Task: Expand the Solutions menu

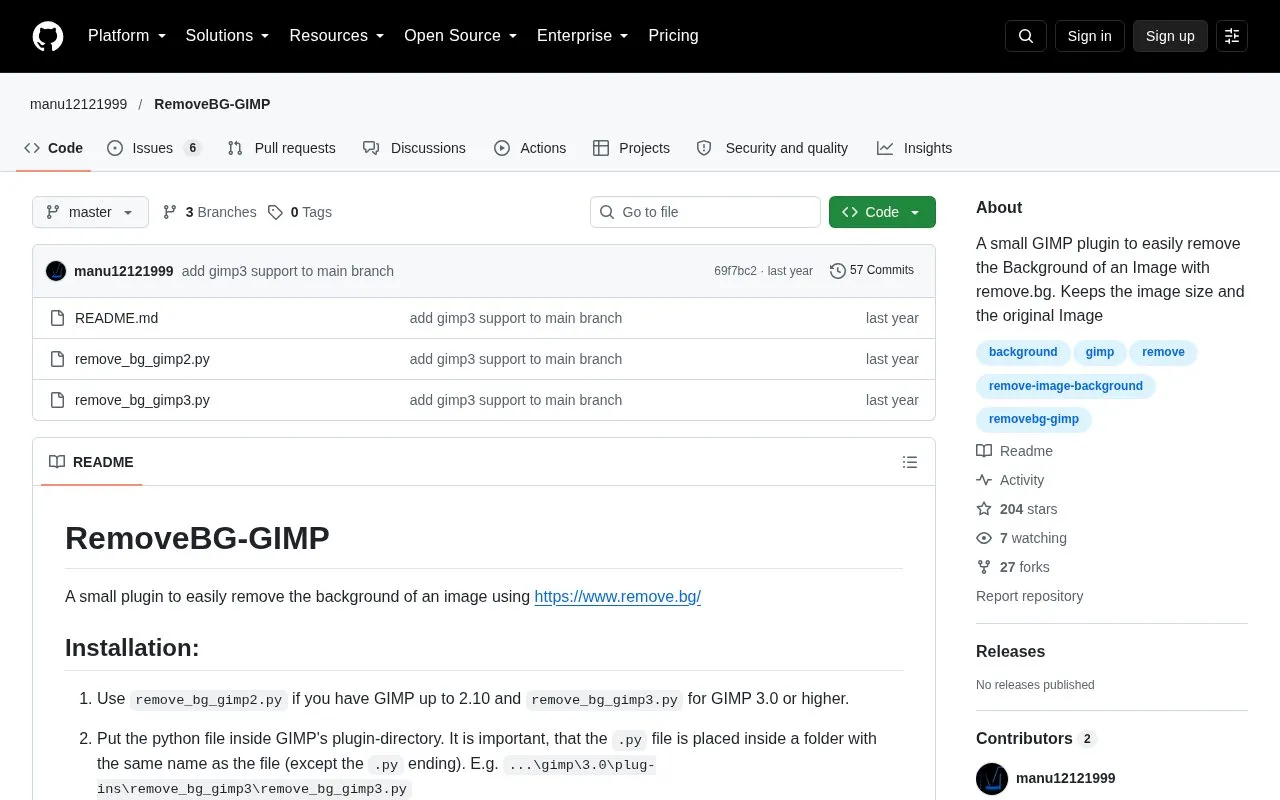Action: coord(228,36)
